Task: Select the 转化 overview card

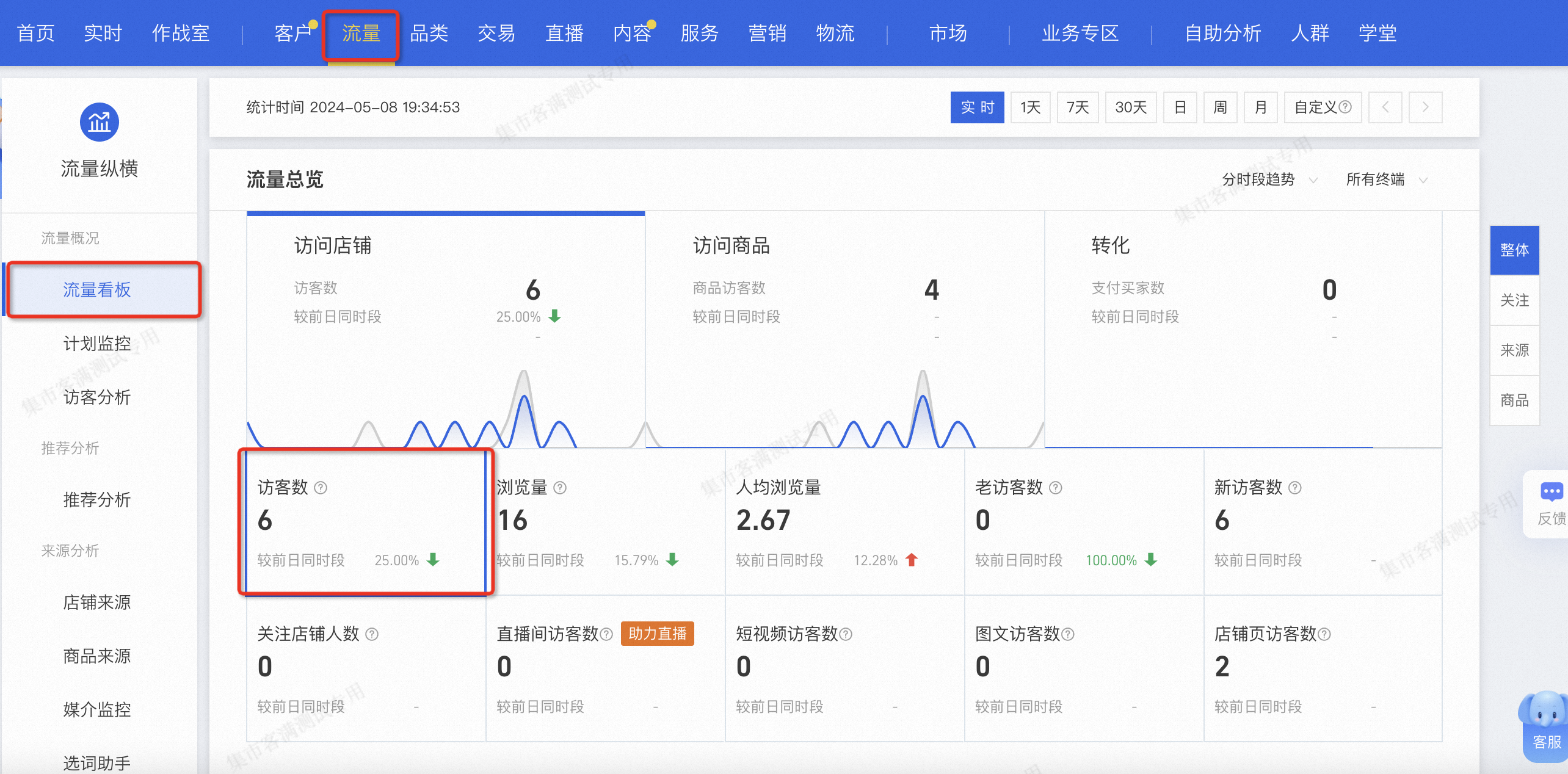Action: (1243, 330)
